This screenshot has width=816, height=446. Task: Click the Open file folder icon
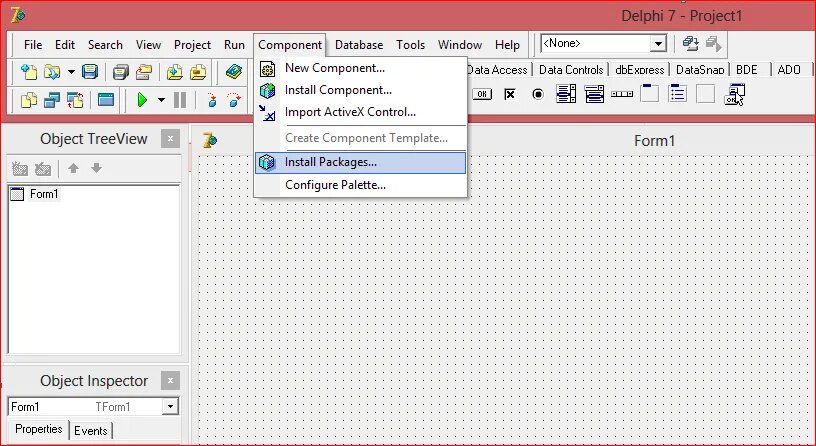pyautogui.click(x=52, y=71)
